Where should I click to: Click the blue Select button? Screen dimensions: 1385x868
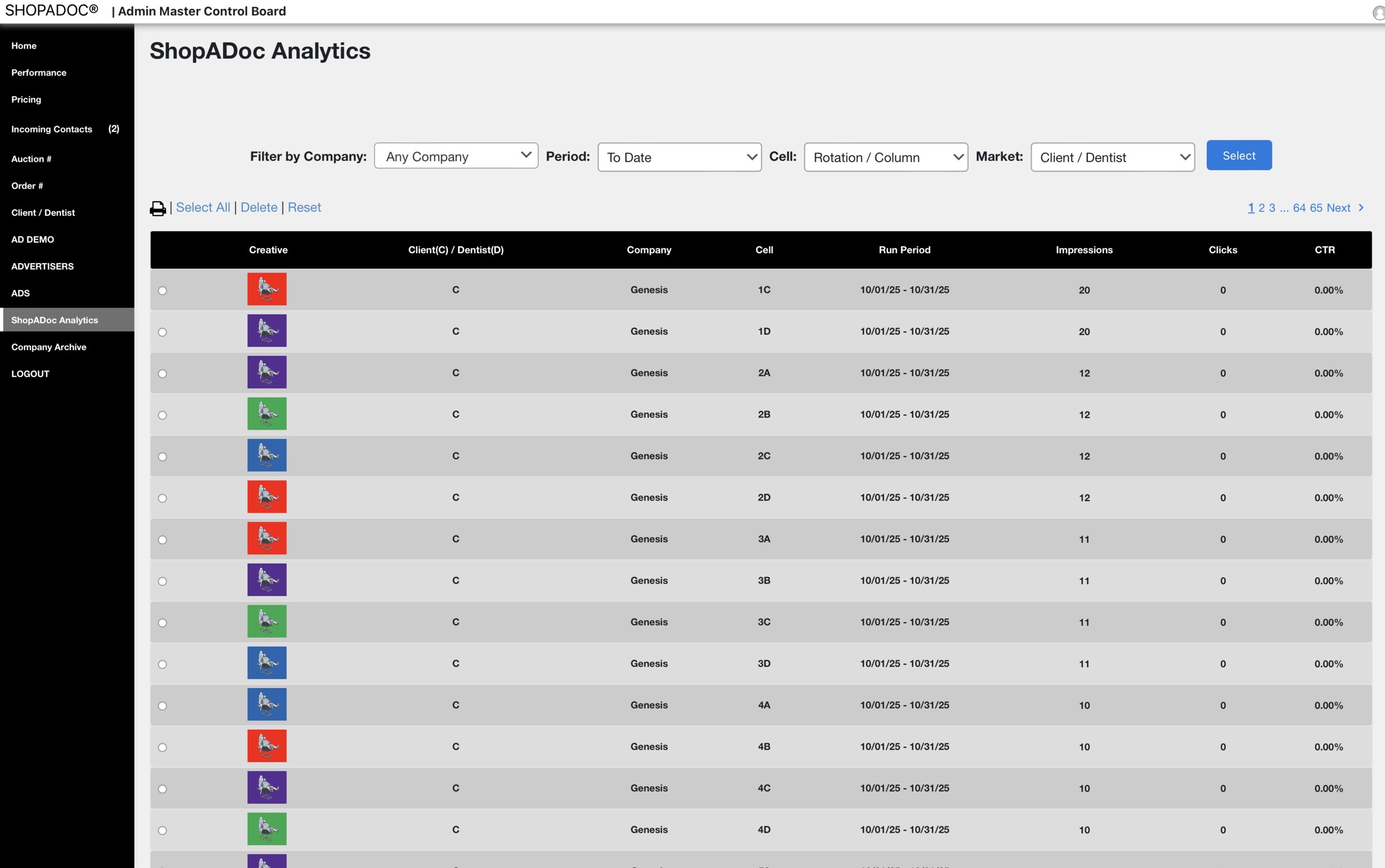pyautogui.click(x=1239, y=155)
